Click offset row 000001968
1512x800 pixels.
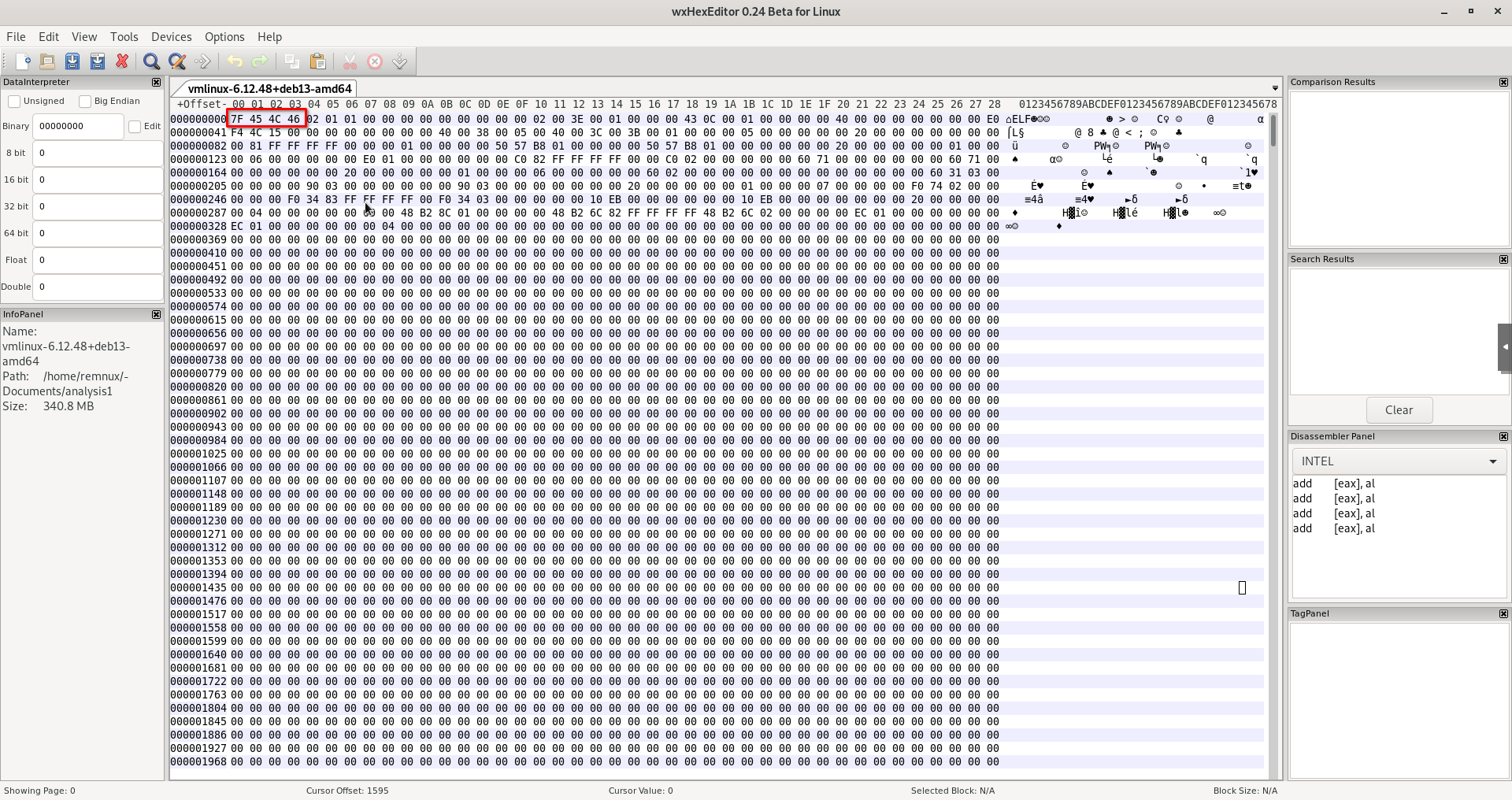tap(198, 762)
